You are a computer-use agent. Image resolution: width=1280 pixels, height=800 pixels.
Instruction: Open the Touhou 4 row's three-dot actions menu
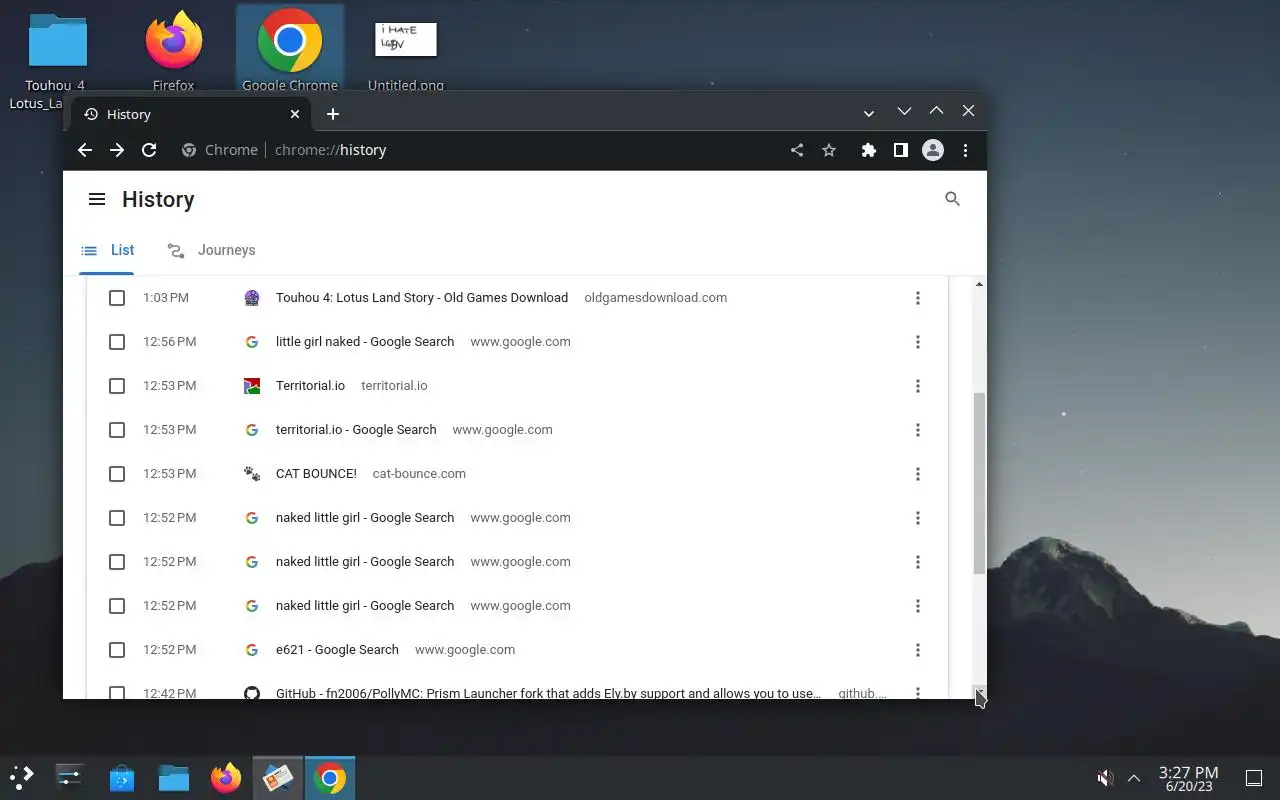tap(918, 298)
